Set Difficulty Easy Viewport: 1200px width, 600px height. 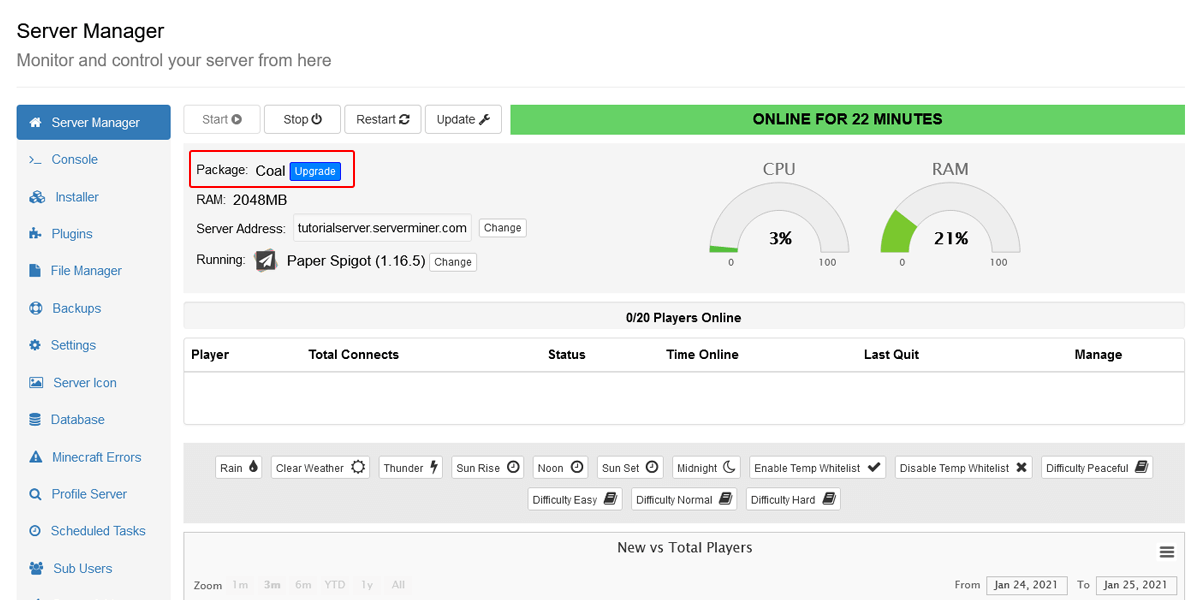click(575, 499)
